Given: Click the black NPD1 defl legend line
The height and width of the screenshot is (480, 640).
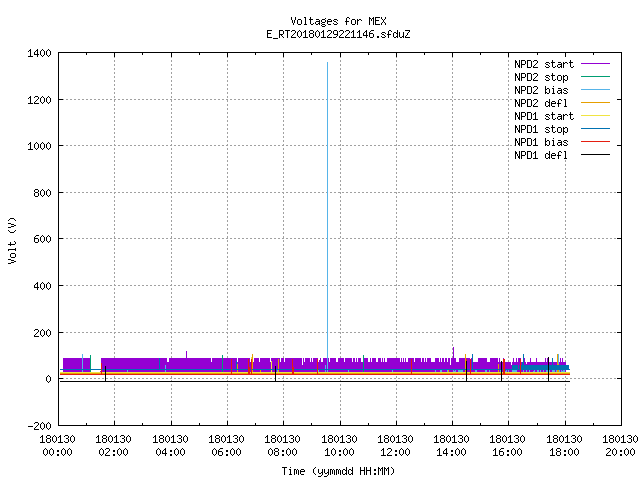Looking at the screenshot, I should 596,155.
